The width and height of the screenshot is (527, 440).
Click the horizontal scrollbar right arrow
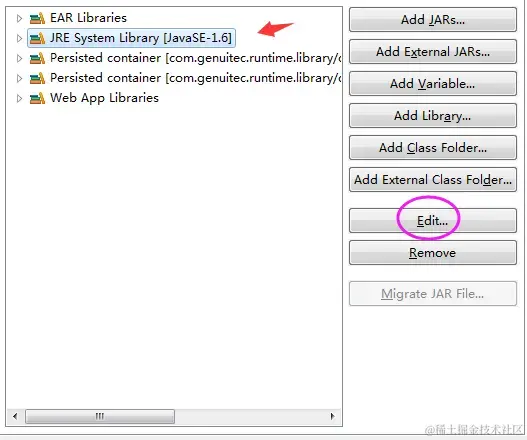(x=332, y=416)
